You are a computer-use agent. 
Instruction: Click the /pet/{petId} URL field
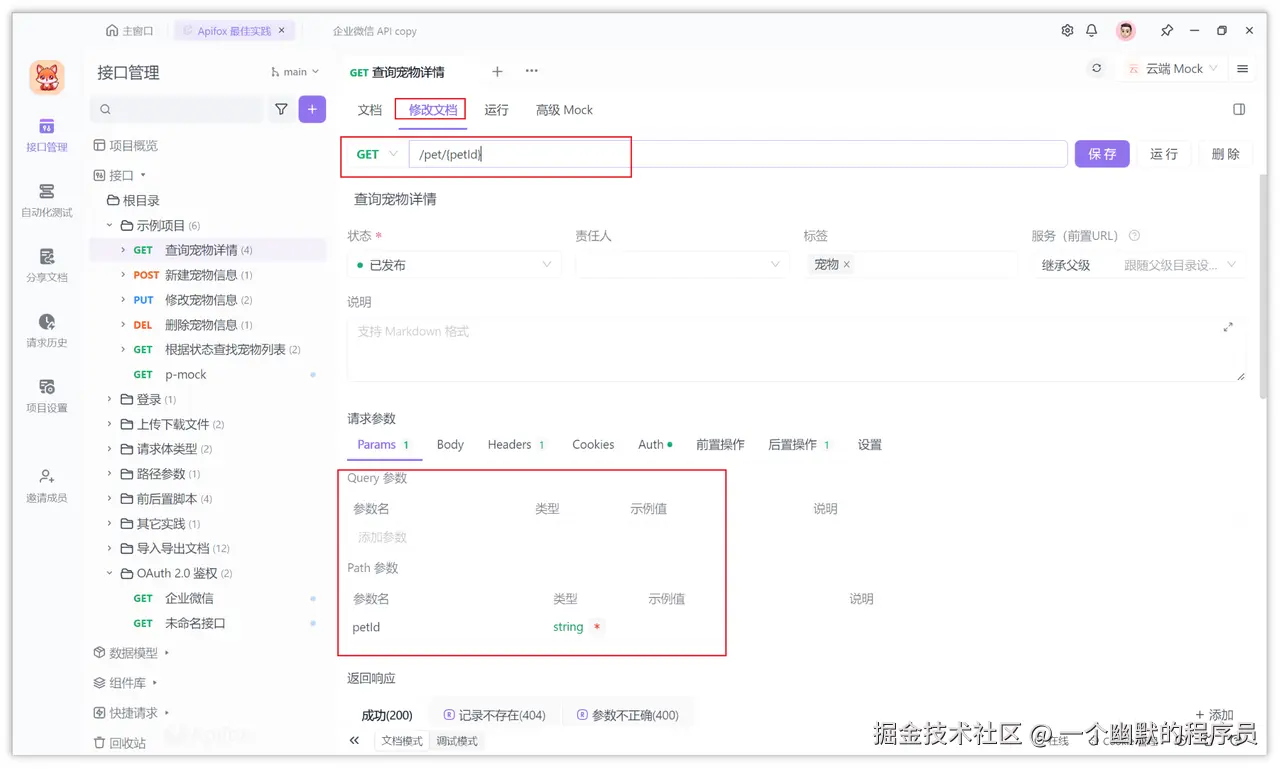[x=738, y=154]
